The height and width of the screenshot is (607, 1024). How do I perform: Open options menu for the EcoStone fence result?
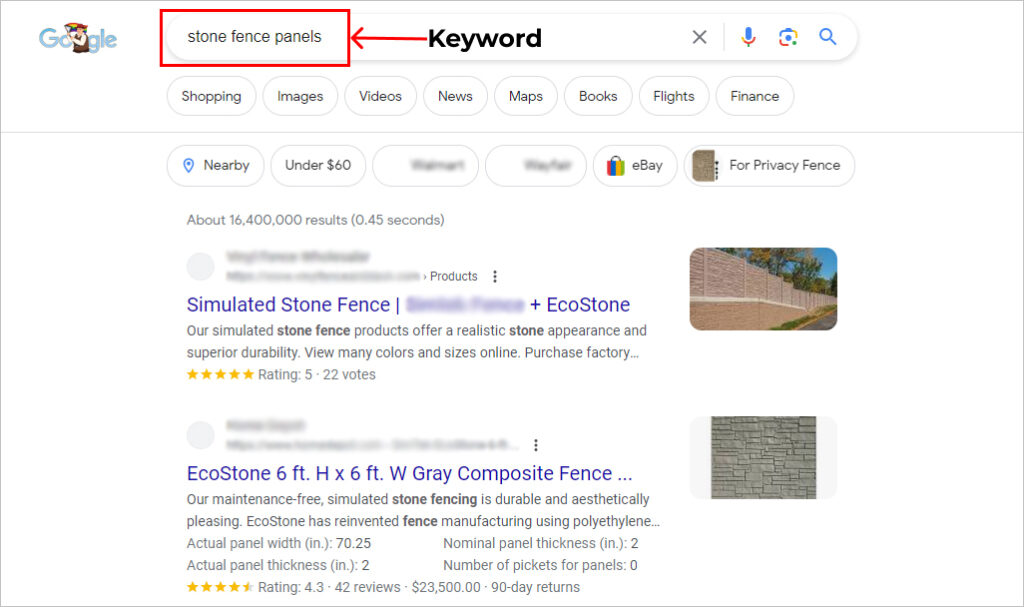click(537, 445)
